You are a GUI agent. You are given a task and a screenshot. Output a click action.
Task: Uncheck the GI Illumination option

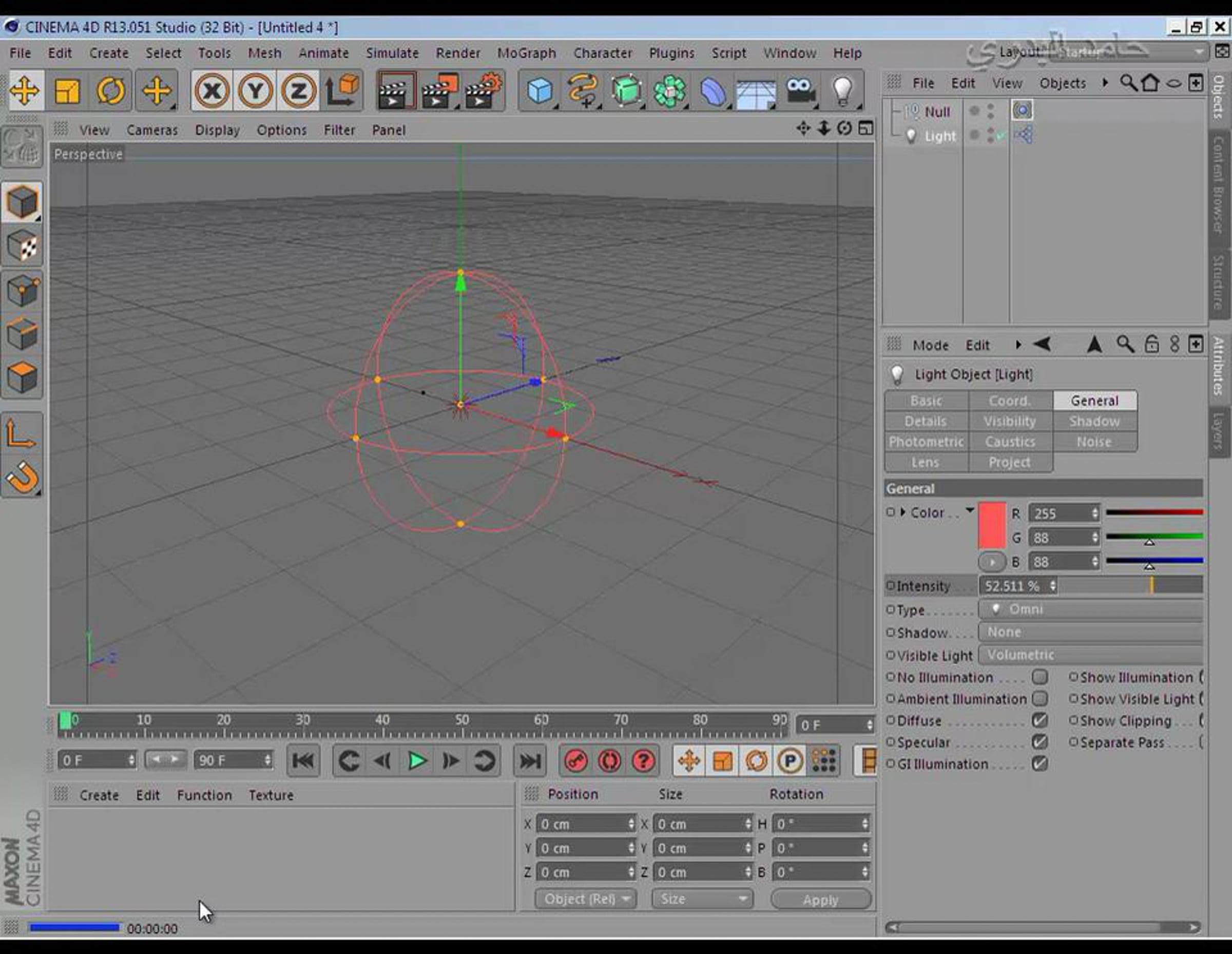pyautogui.click(x=1039, y=764)
